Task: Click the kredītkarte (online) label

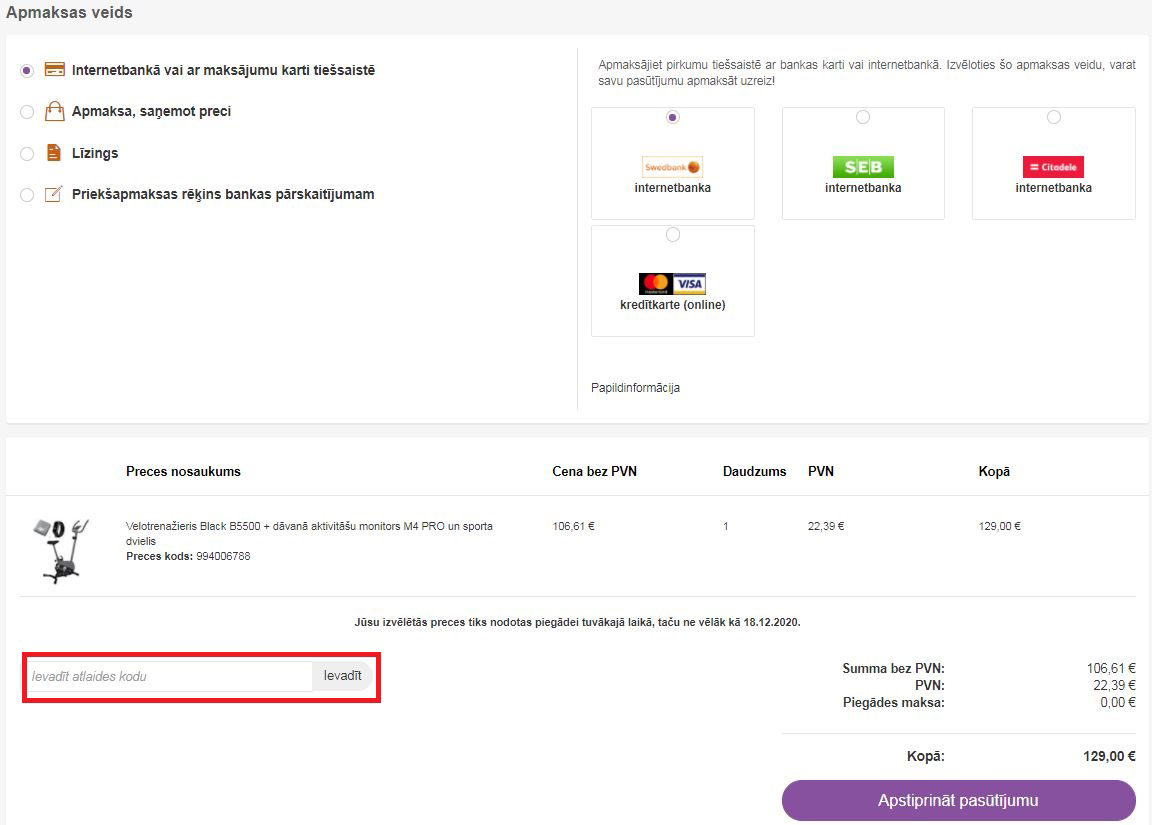Action: click(672, 305)
